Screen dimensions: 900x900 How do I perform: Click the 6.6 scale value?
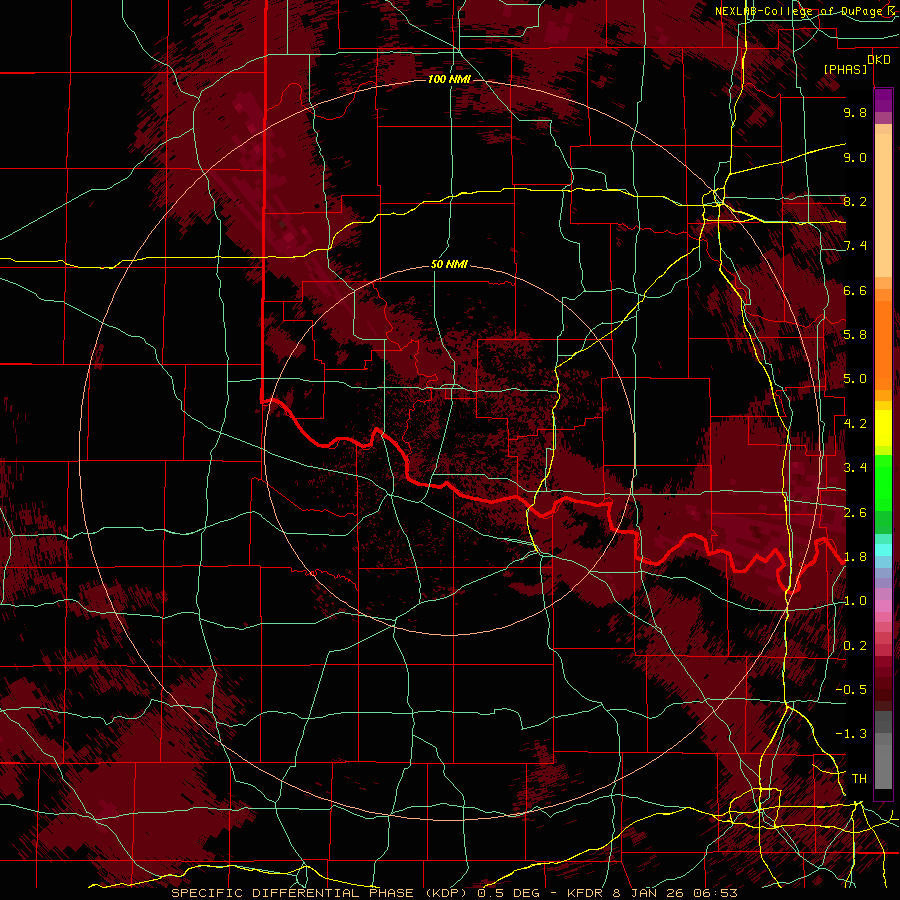(x=855, y=290)
